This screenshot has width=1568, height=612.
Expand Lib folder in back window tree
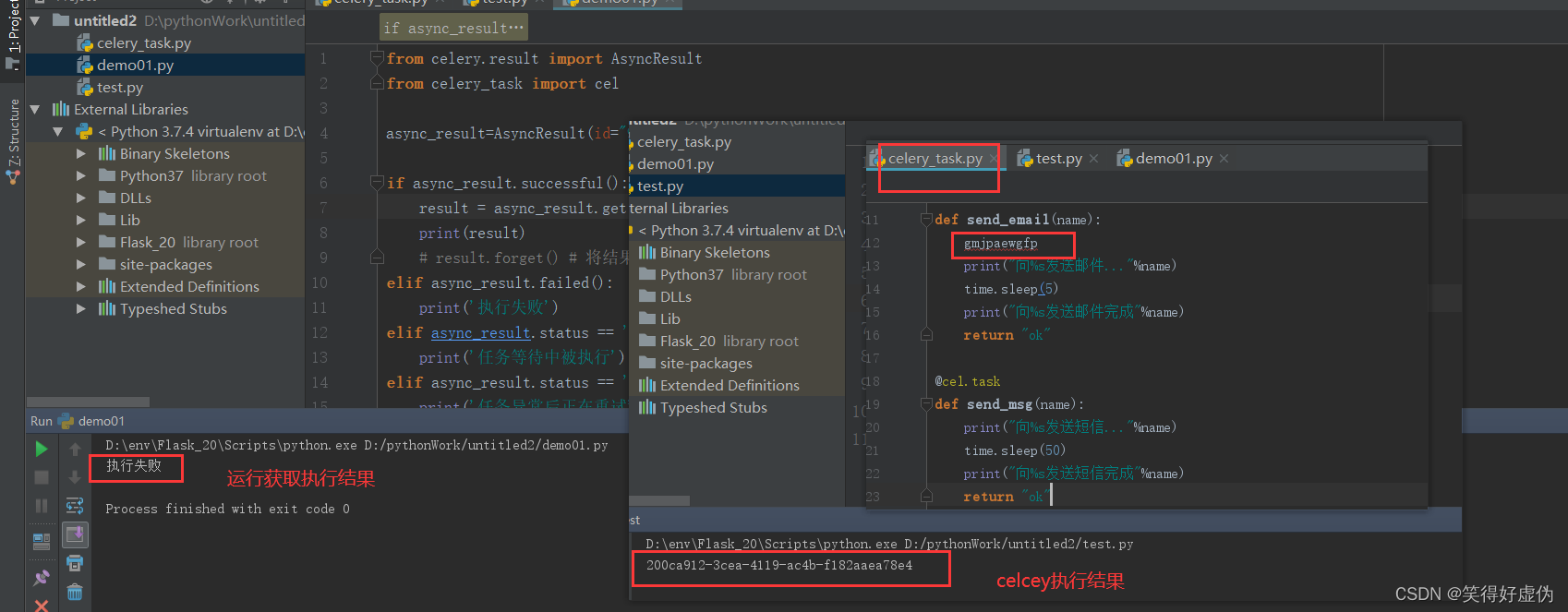point(81,220)
